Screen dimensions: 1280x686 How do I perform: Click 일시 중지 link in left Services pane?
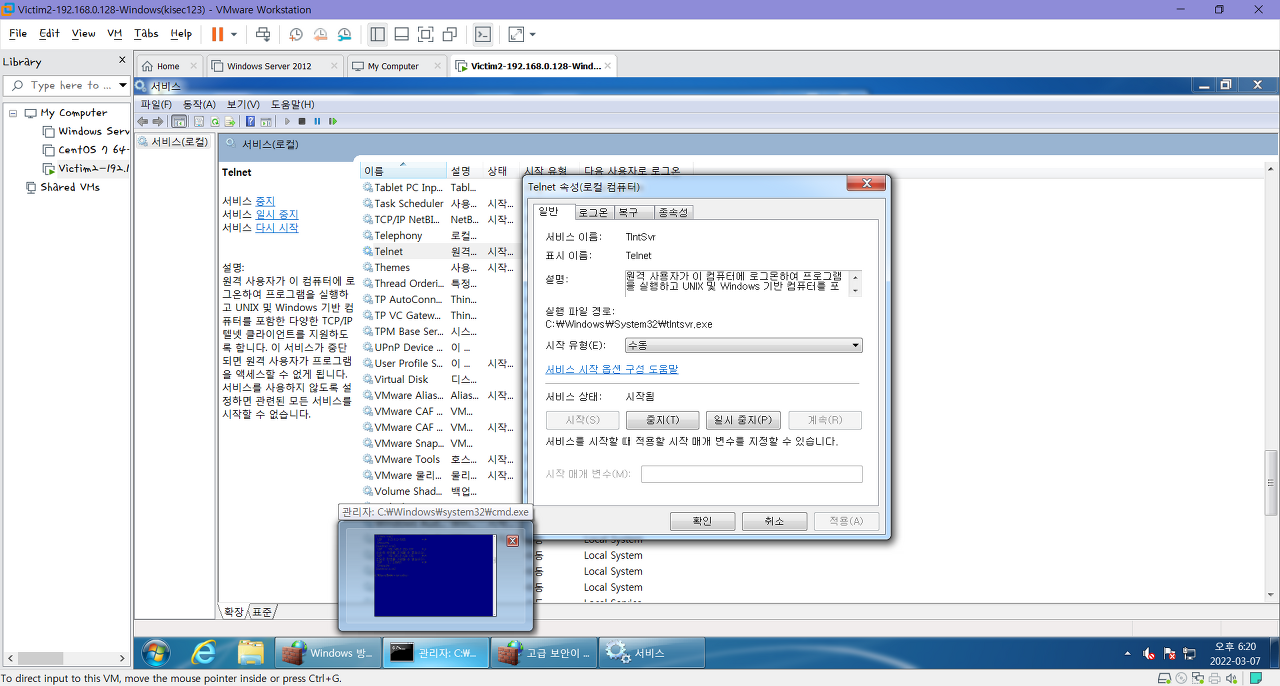click(277, 215)
